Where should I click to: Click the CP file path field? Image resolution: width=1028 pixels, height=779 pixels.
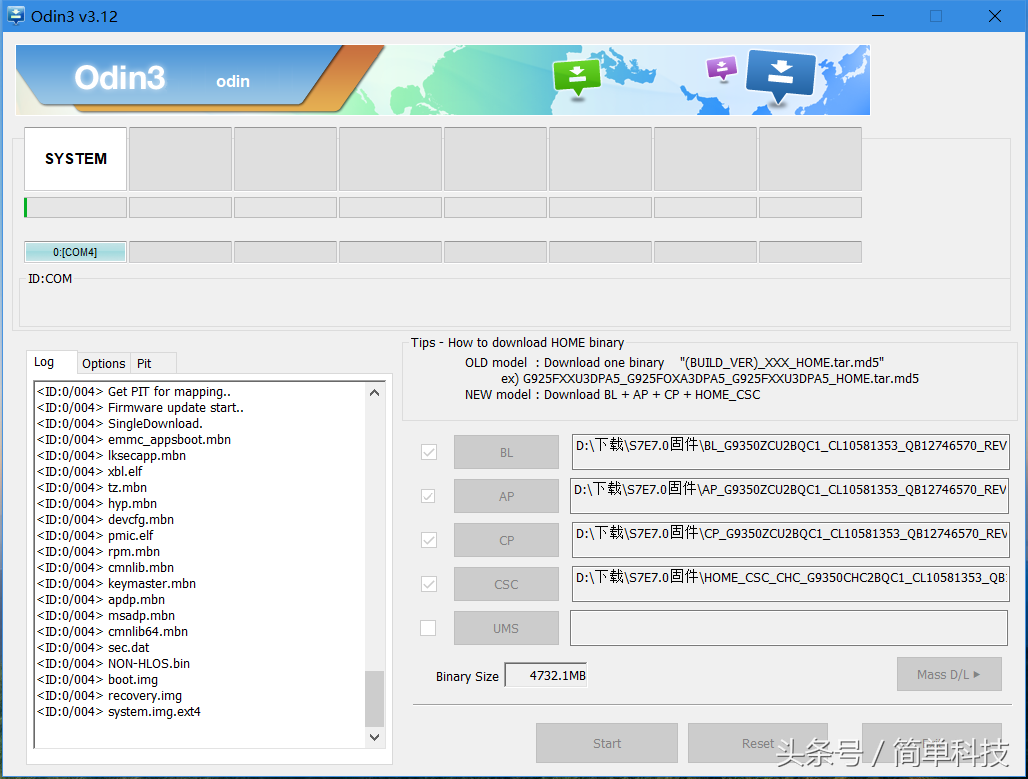pos(791,540)
